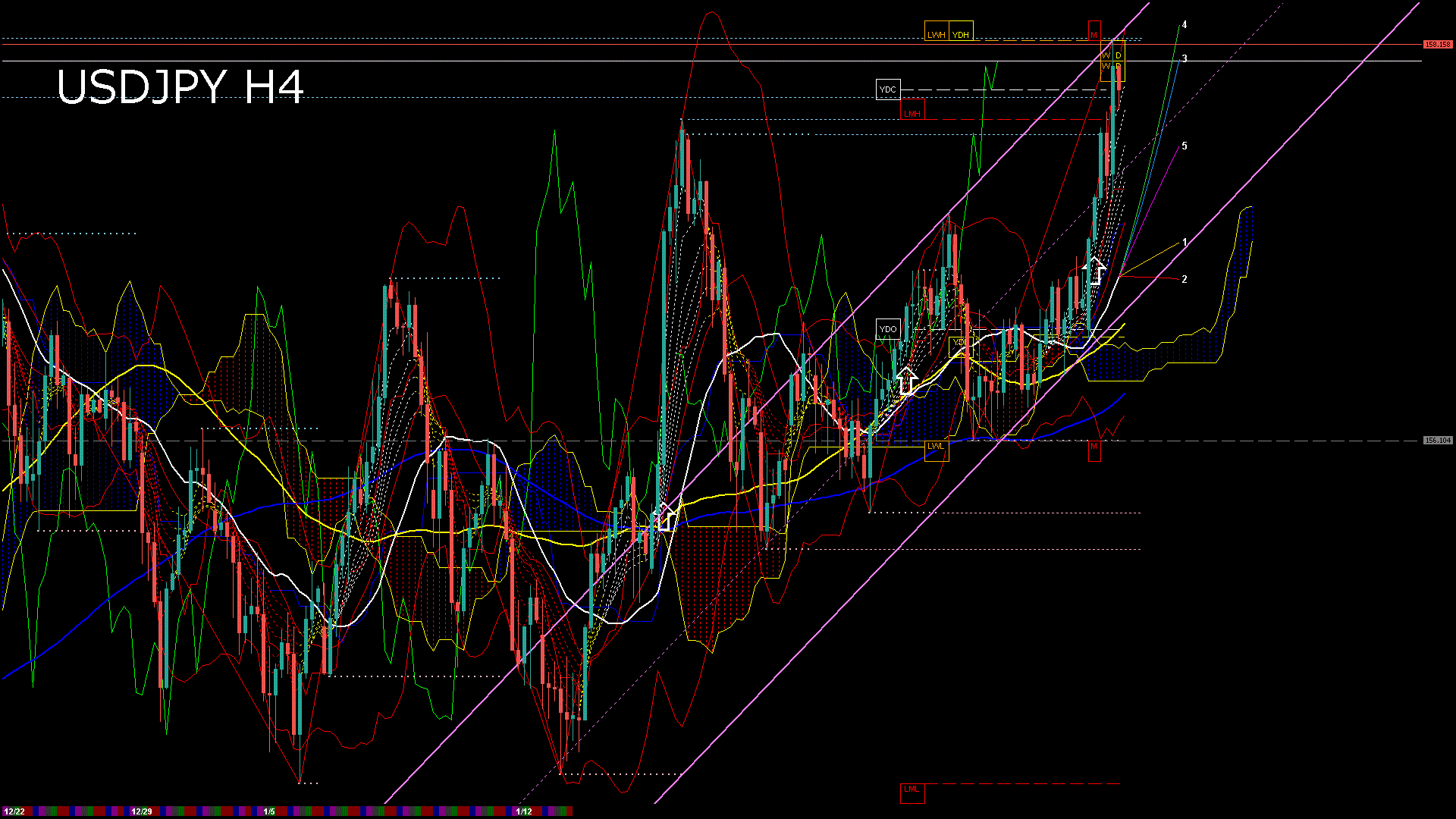This screenshot has width=1456, height=819.
Task: Click the 158.158 red price tag
Action: point(1437,45)
